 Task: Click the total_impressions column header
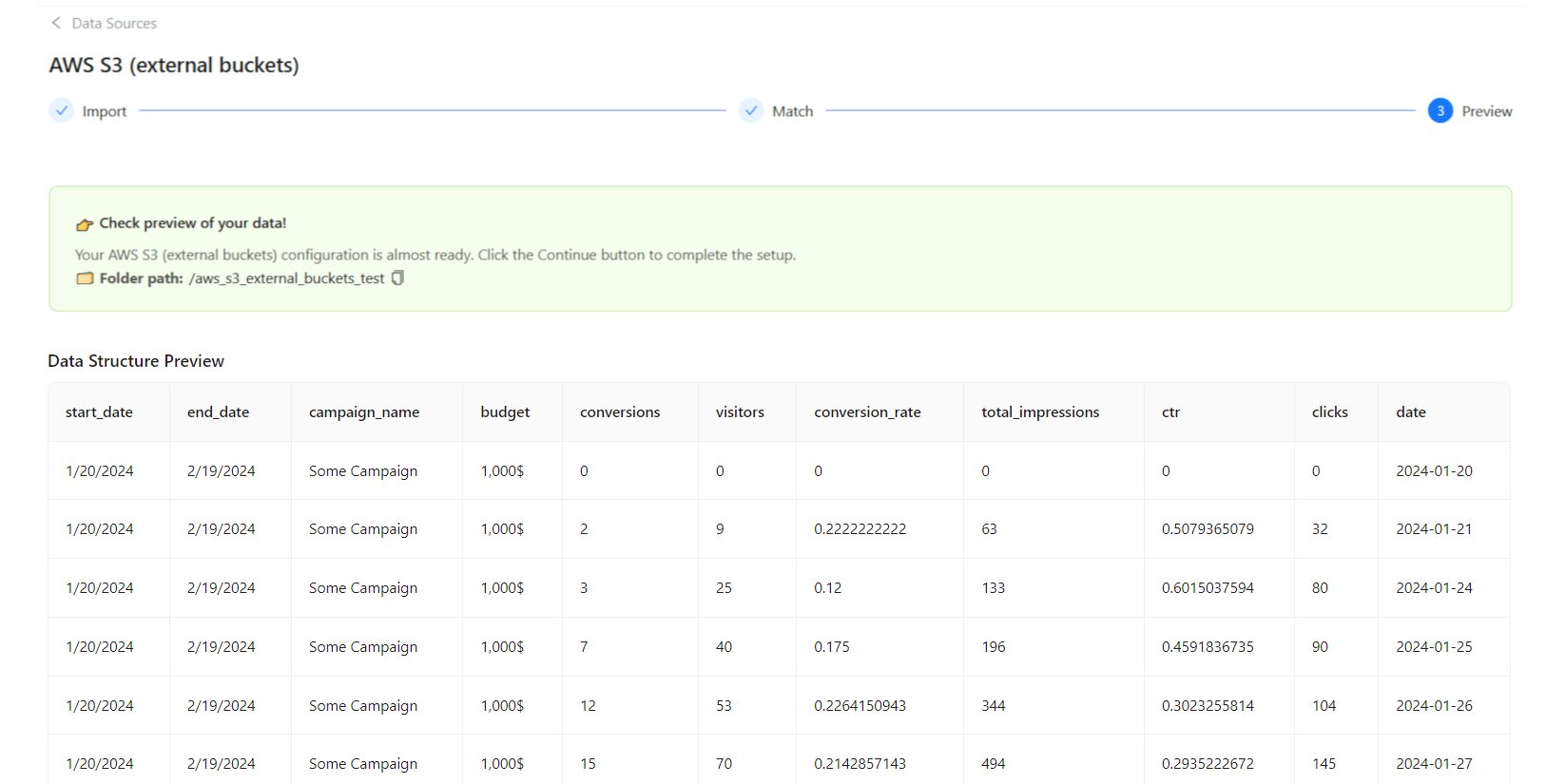[1040, 412]
